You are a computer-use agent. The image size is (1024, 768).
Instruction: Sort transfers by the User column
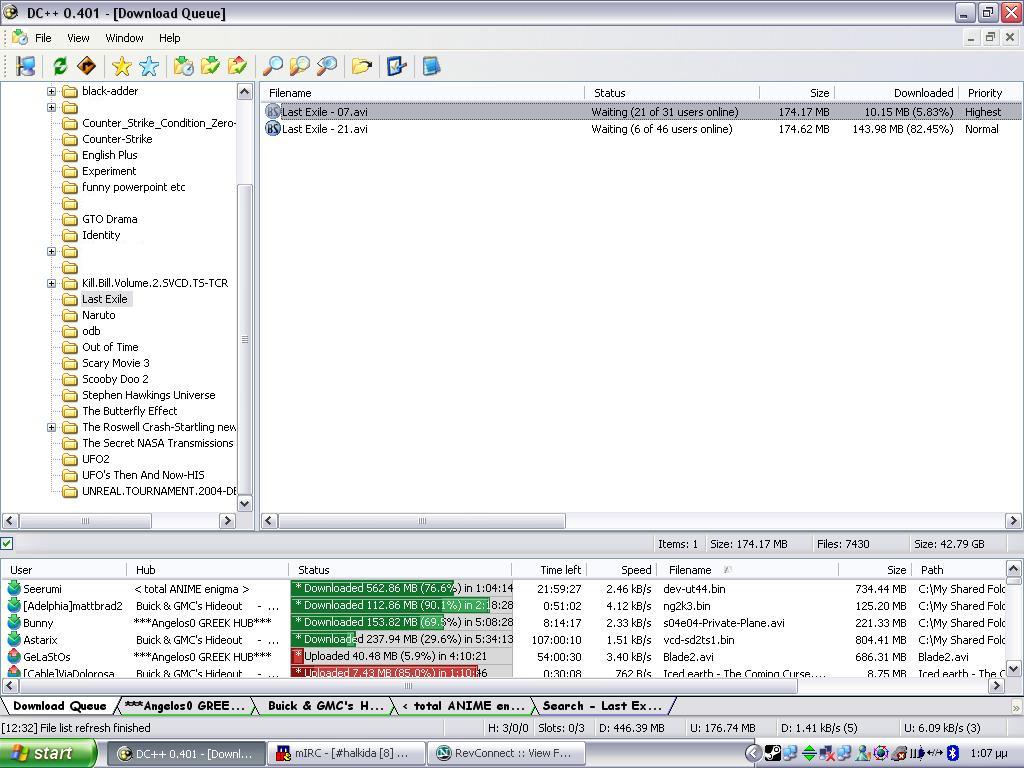coord(63,569)
